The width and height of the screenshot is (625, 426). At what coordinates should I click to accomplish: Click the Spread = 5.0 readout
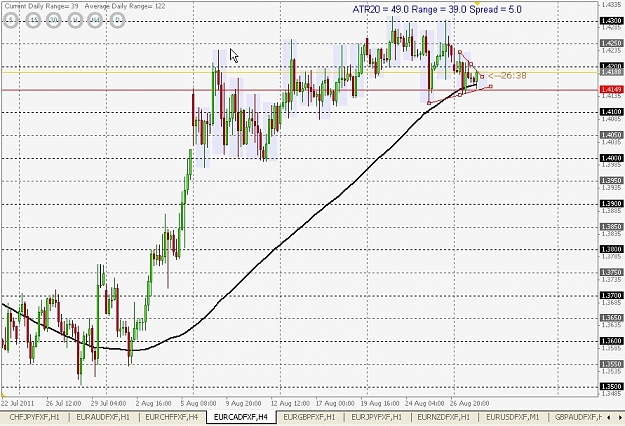495,10
